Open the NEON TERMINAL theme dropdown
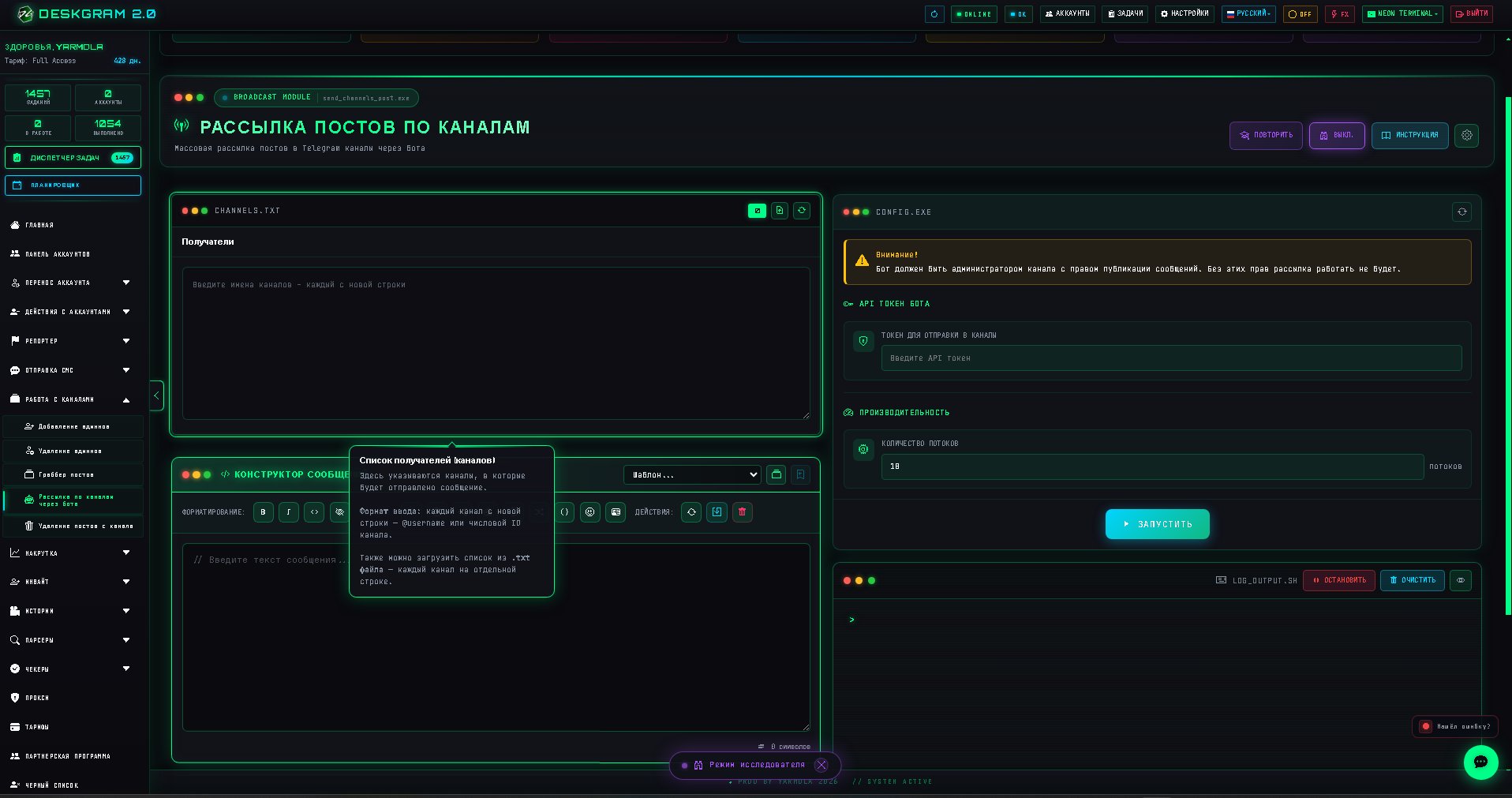Screen dimensions: 1512x798 (1402, 14)
